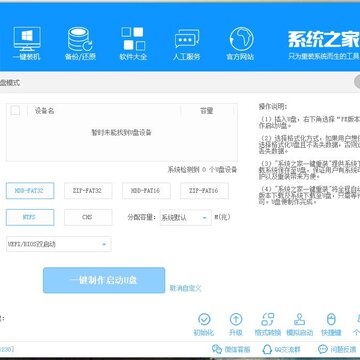Open the 快捷键 shortcut keys lookup
This screenshot has width=360, height=360.
(331, 324)
